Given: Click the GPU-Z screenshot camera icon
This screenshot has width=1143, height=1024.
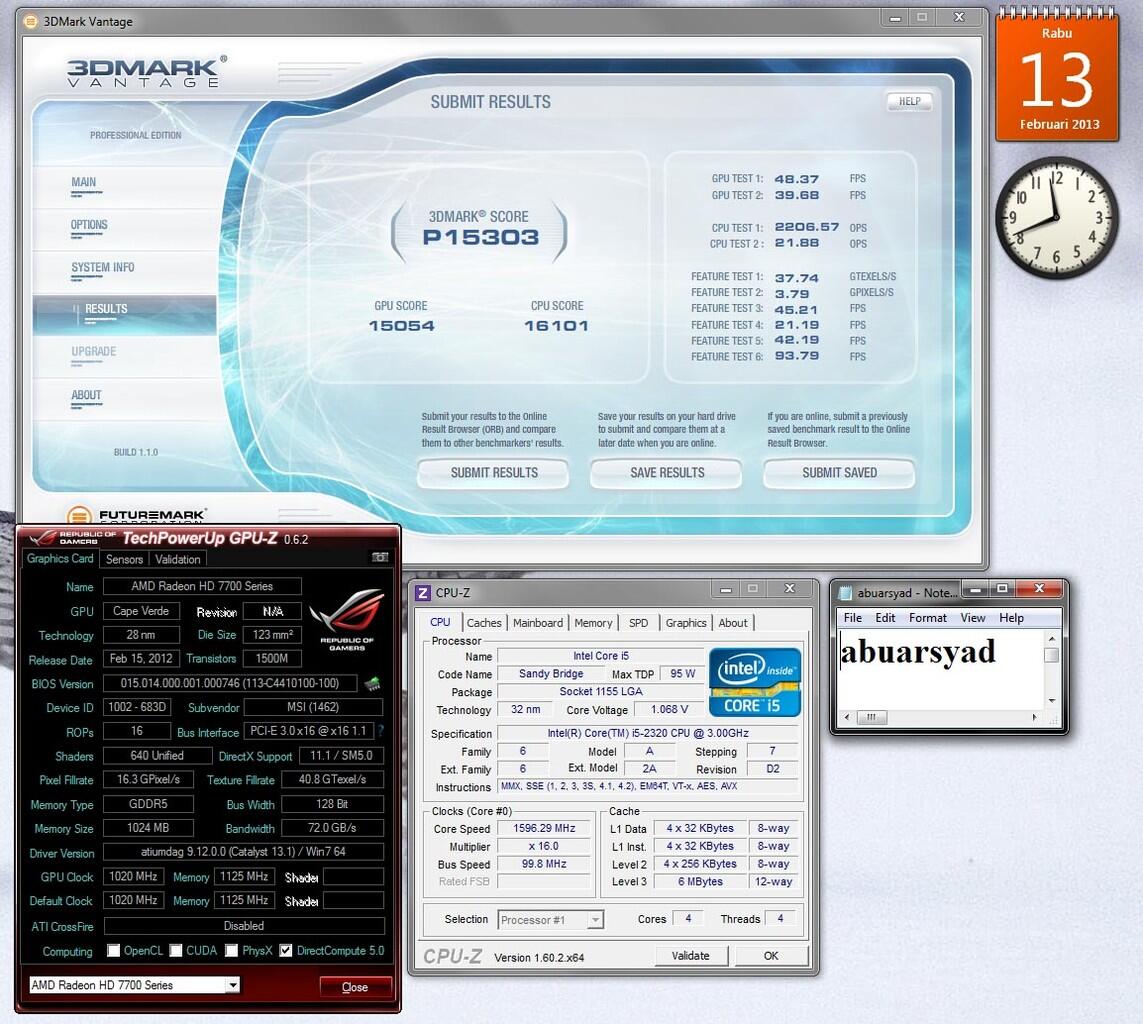Looking at the screenshot, I should (x=380, y=558).
